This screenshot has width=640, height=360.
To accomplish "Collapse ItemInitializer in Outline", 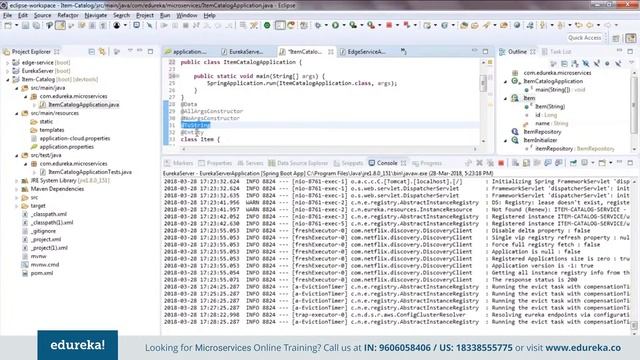I will pyautogui.click(x=506, y=140).
